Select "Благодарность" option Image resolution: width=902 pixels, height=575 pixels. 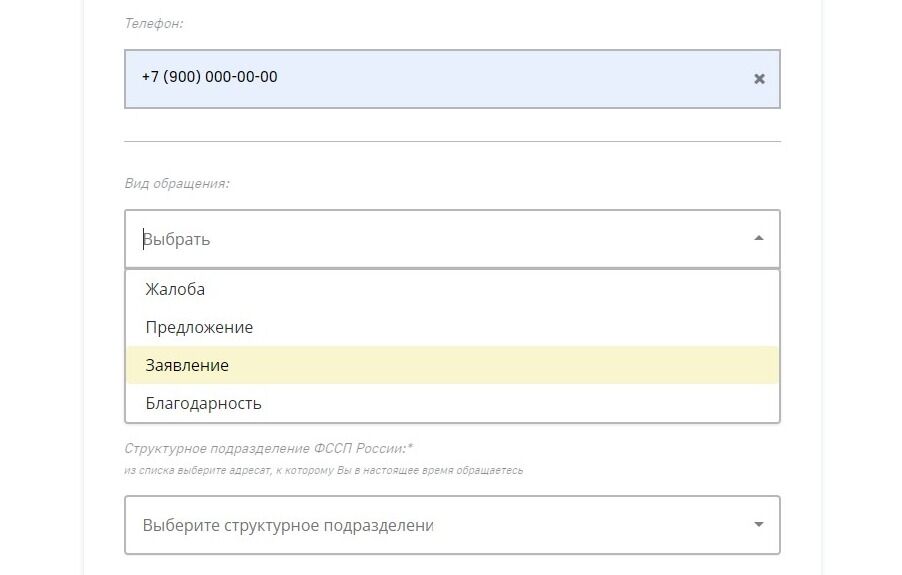pyautogui.click(x=452, y=403)
